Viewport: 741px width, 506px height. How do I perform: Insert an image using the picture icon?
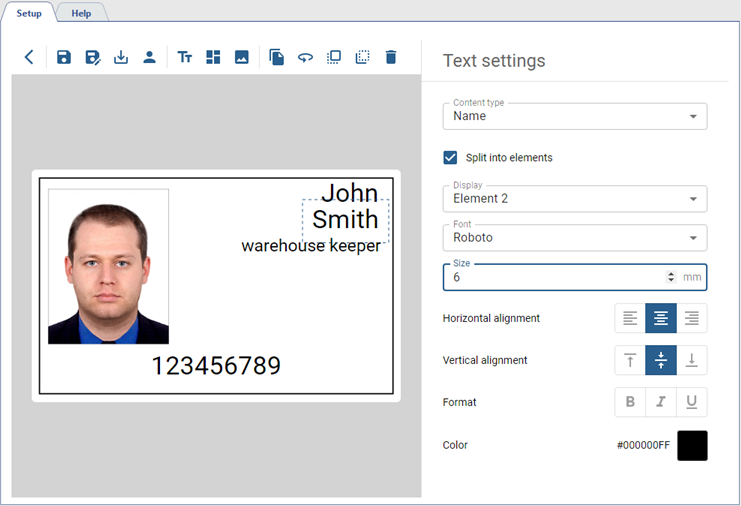click(x=242, y=57)
